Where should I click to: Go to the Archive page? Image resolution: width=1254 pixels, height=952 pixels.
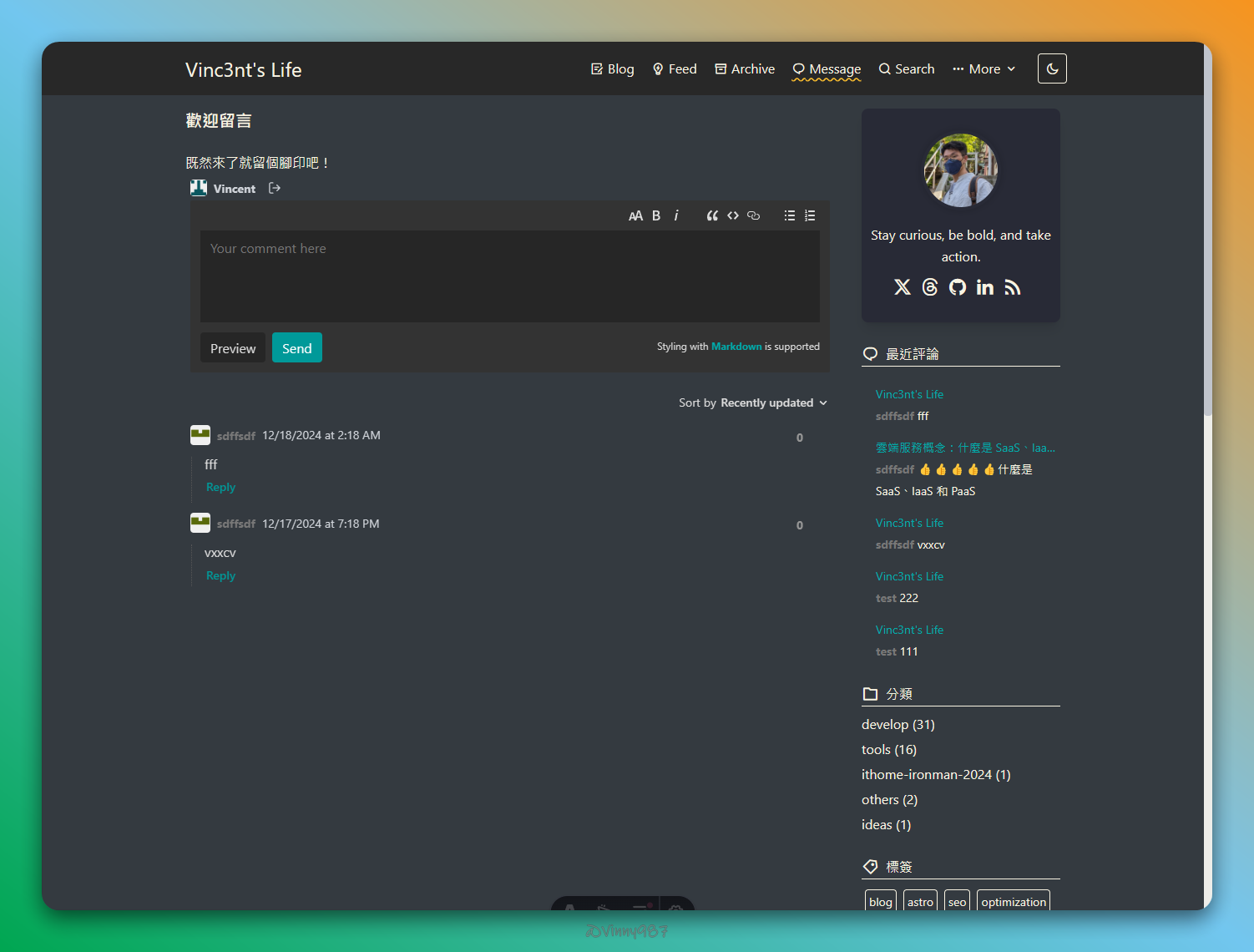(x=745, y=69)
